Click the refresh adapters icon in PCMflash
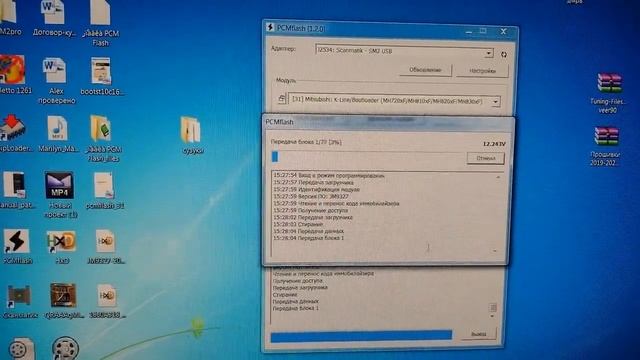This screenshot has width=640, height=360. point(504,54)
